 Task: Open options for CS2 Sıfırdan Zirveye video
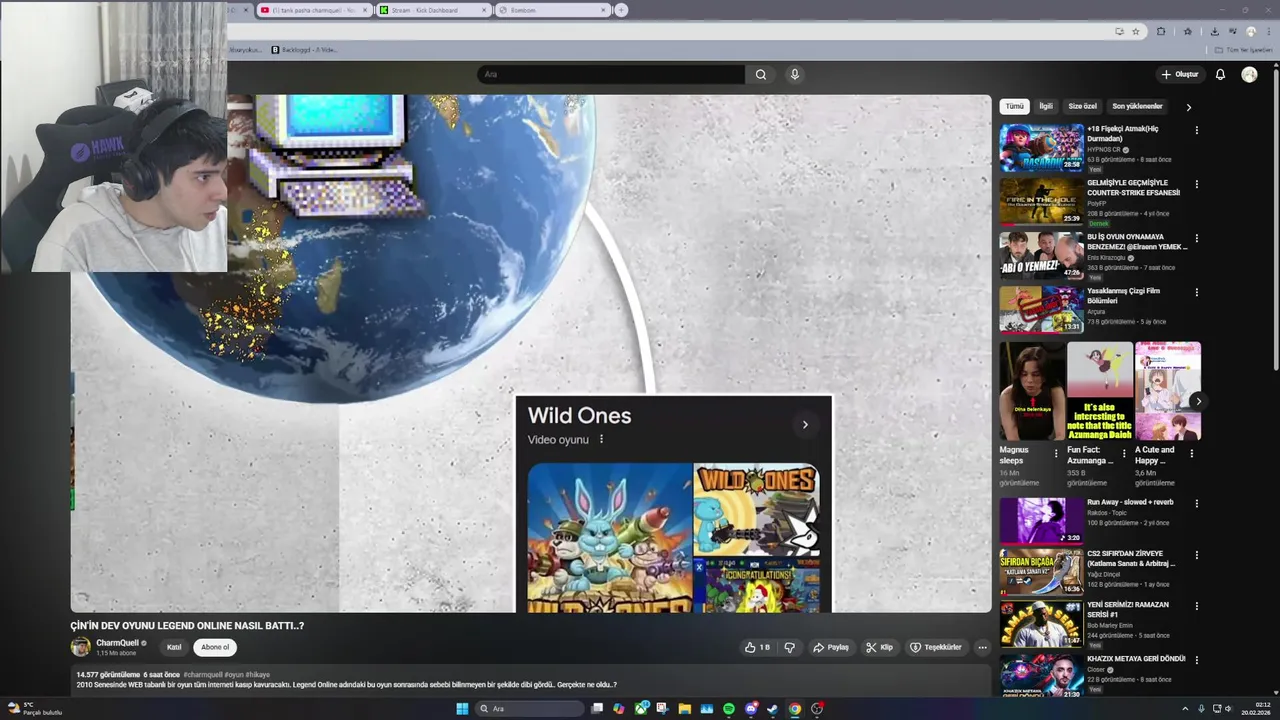point(1196,555)
